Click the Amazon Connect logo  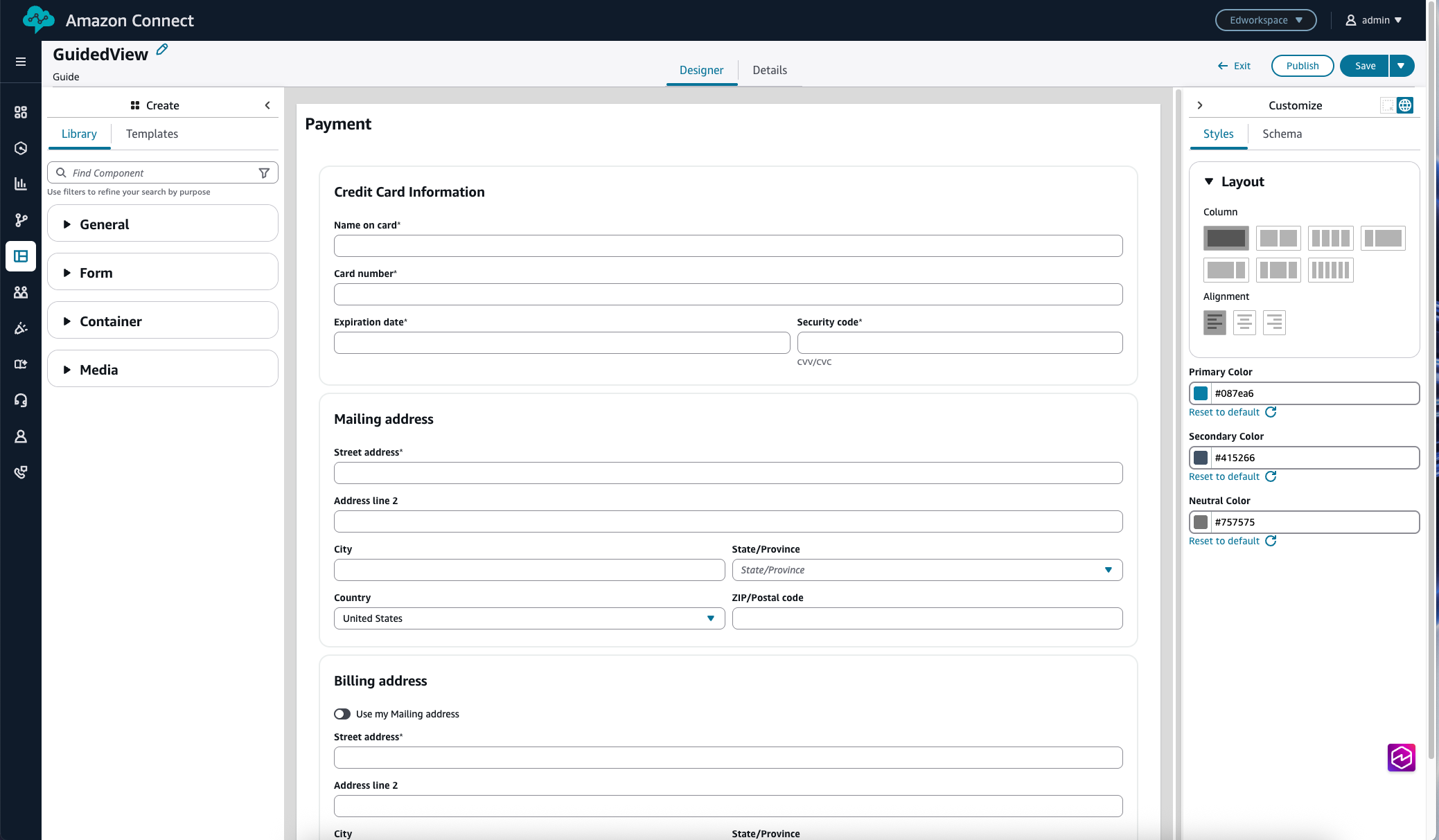click(x=38, y=19)
